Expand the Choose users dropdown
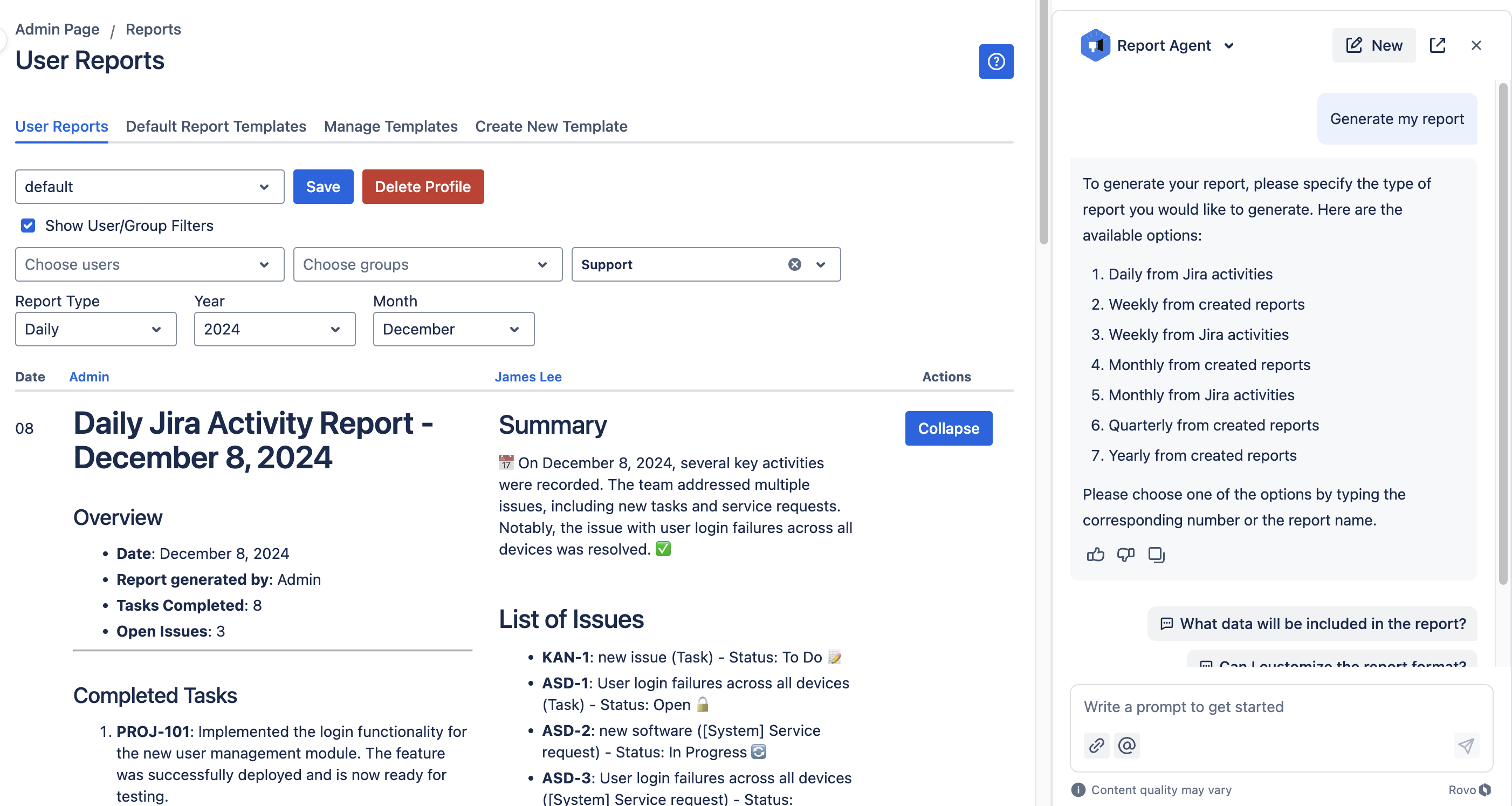1512x806 pixels. pyautogui.click(x=149, y=264)
